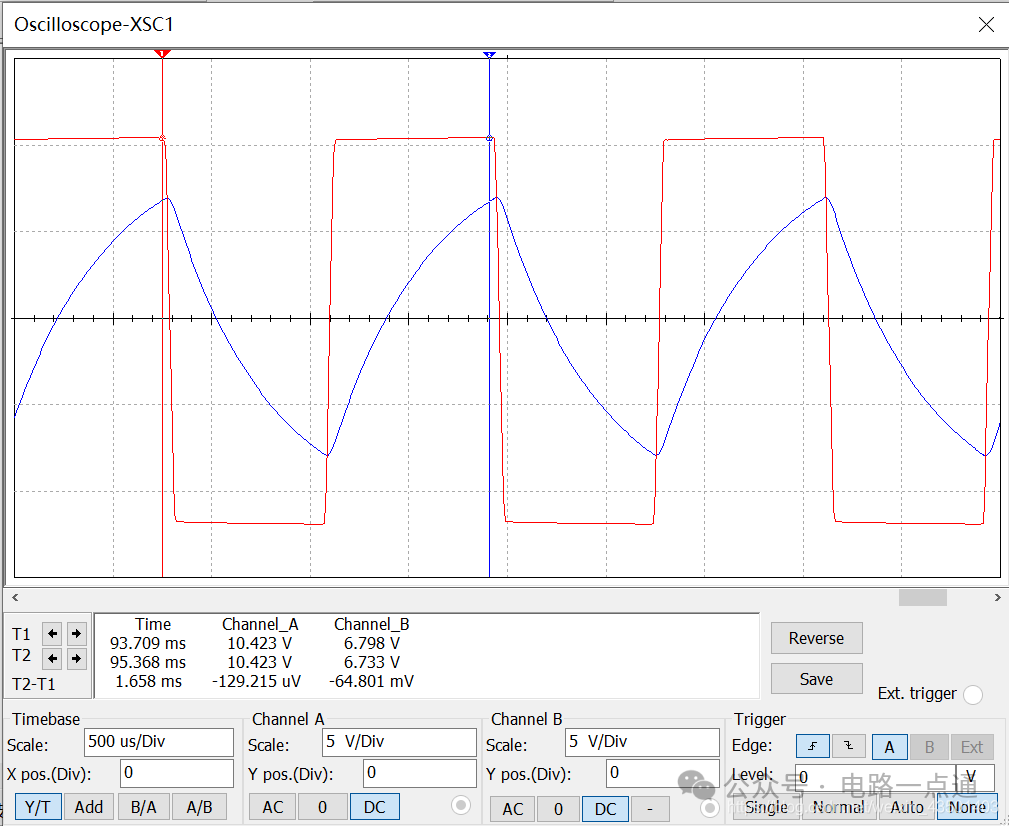Image resolution: width=1009 pixels, height=826 pixels.
Task: Edit Timebase scale 500 us/Div field
Action: pos(158,742)
